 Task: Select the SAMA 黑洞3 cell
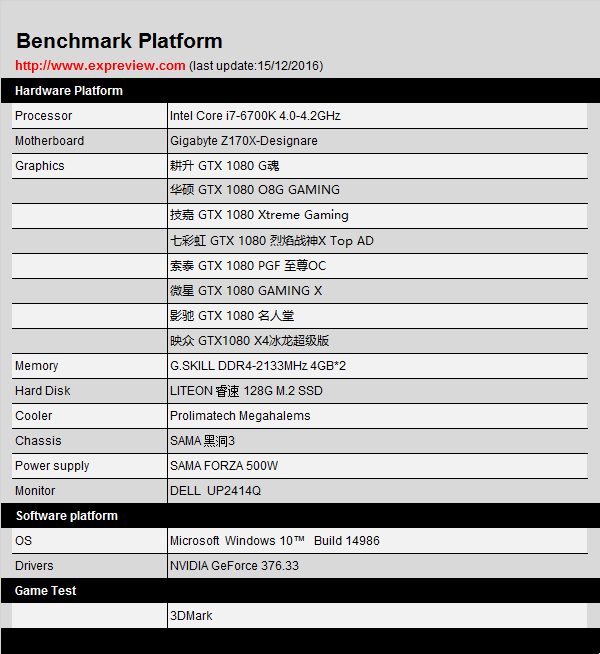[377, 441]
